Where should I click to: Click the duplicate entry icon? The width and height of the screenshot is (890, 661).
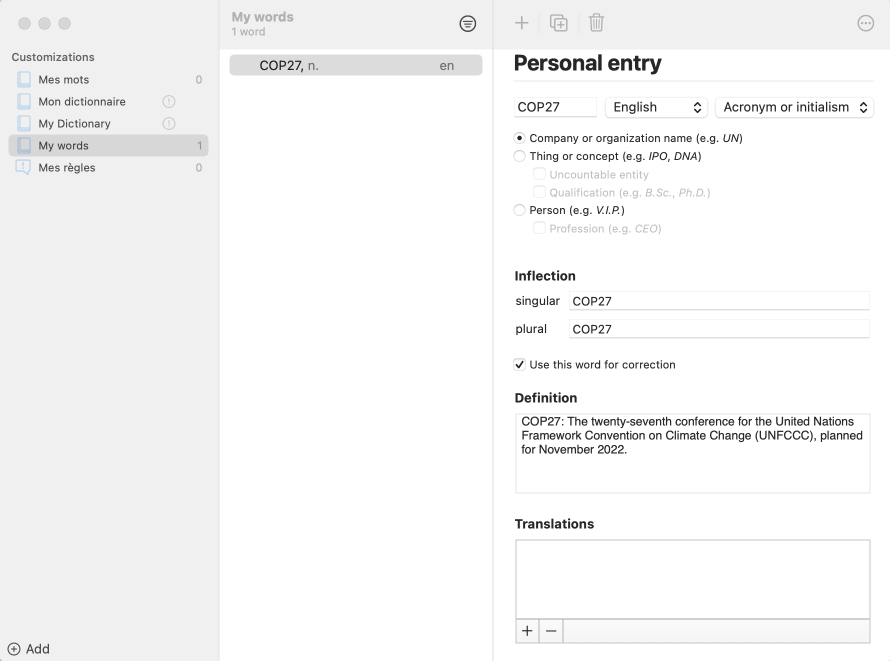[x=559, y=23]
